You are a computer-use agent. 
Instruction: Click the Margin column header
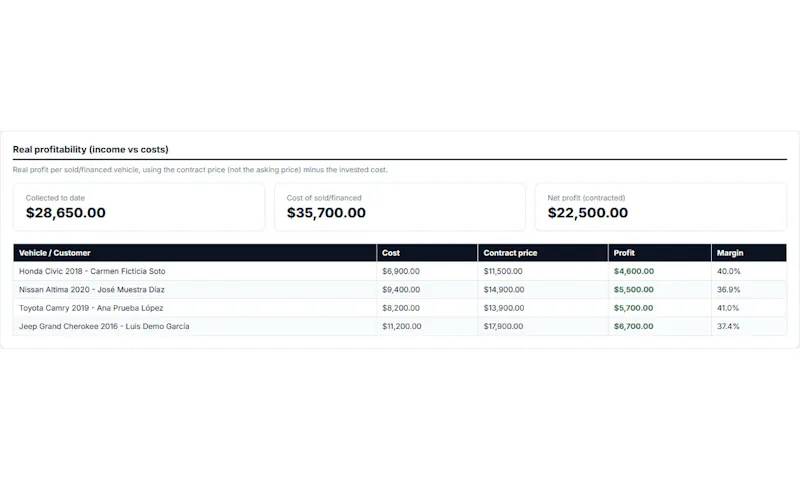tap(749, 253)
